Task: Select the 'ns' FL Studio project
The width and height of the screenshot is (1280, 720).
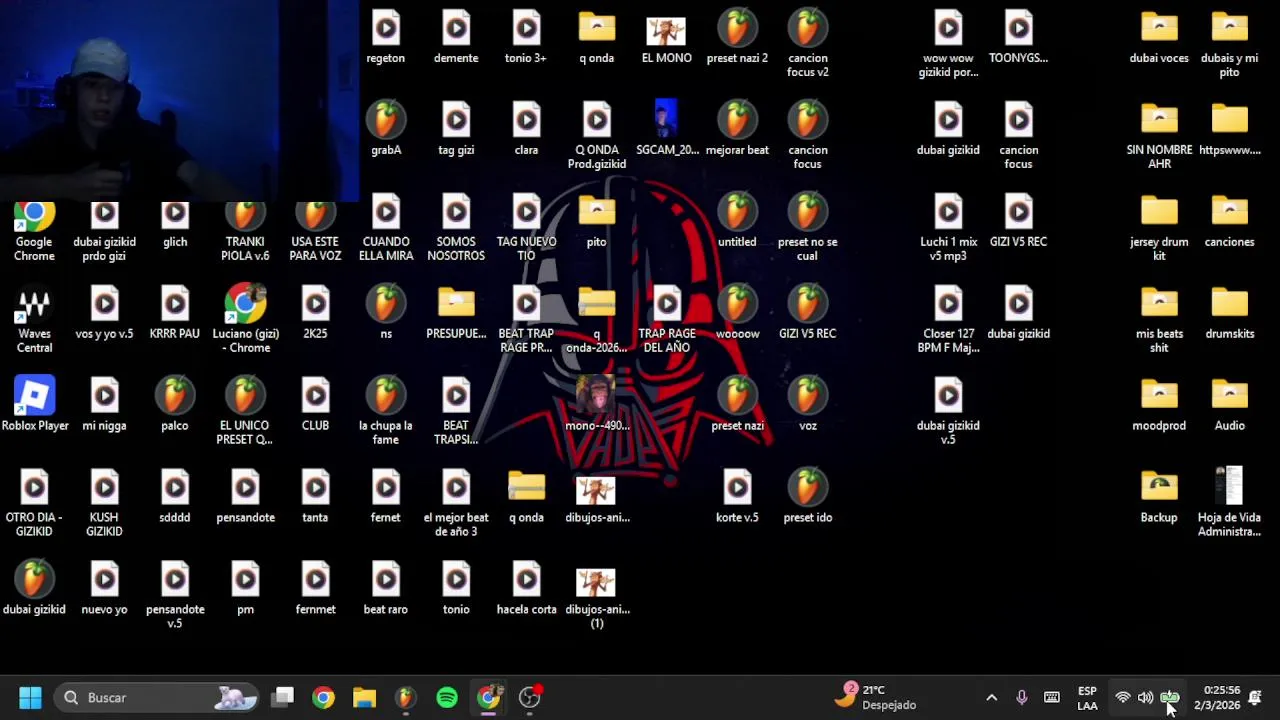Action: (386, 313)
